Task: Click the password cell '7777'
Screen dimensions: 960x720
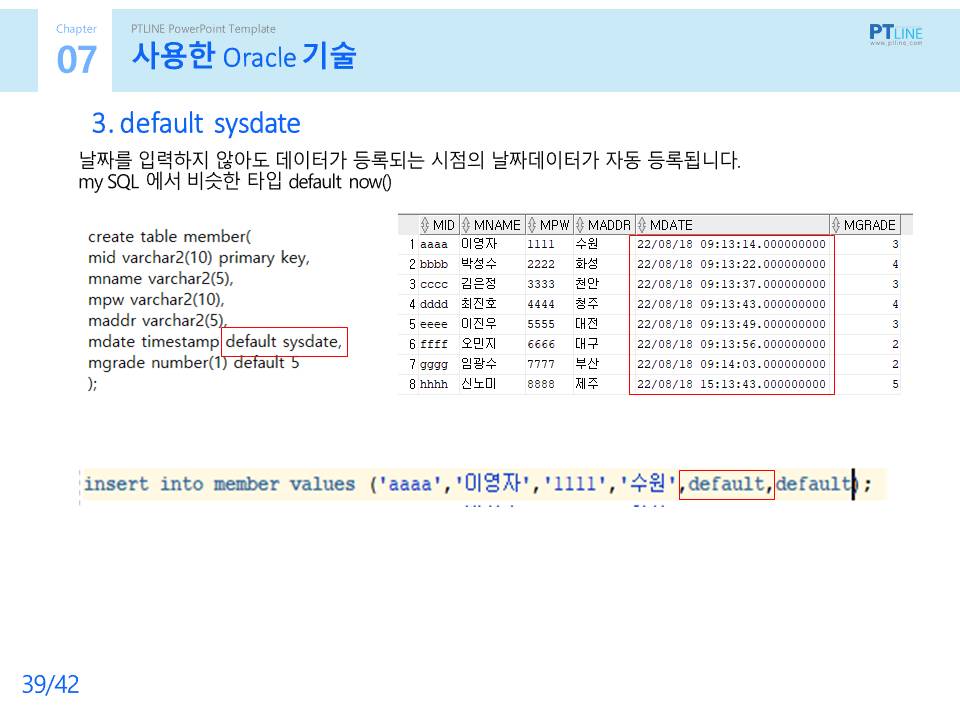Action: pos(541,364)
